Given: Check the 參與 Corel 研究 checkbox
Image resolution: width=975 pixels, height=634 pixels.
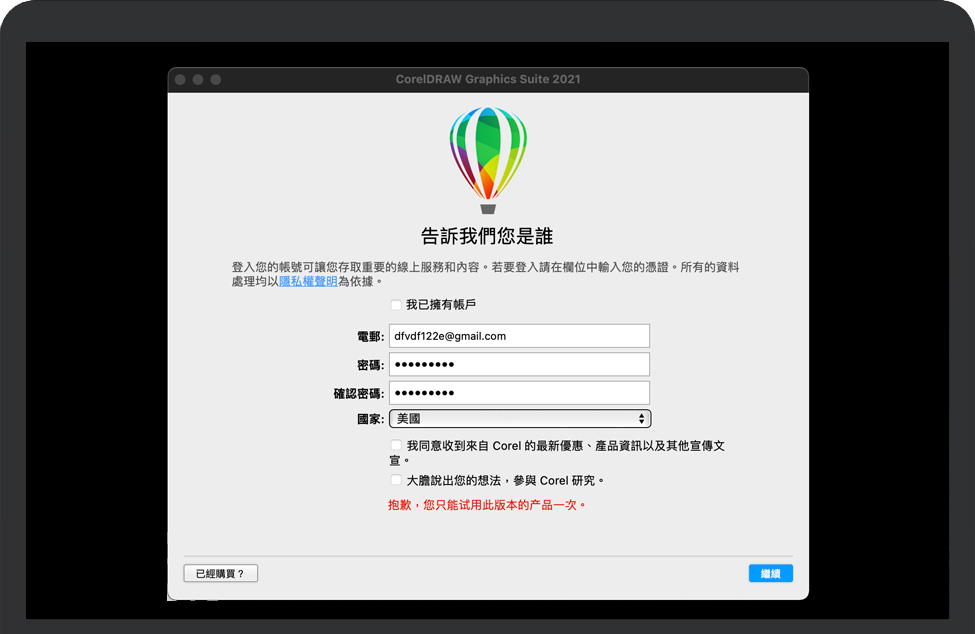Looking at the screenshot, I should pos(396,479).
